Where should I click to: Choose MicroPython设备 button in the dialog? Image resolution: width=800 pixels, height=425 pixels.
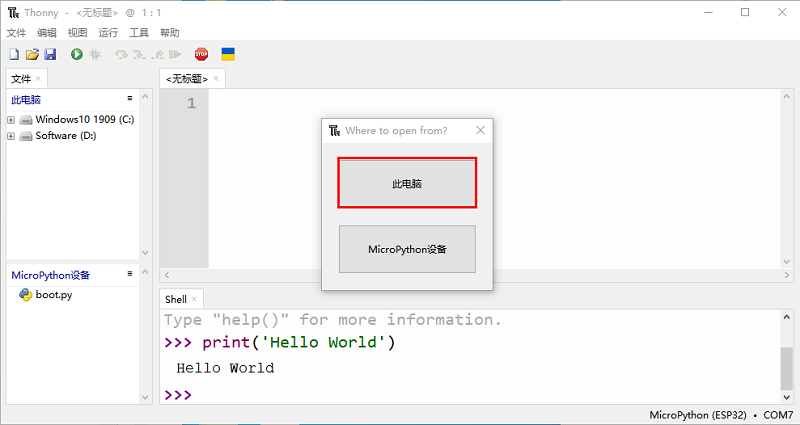tap(407, 249)
